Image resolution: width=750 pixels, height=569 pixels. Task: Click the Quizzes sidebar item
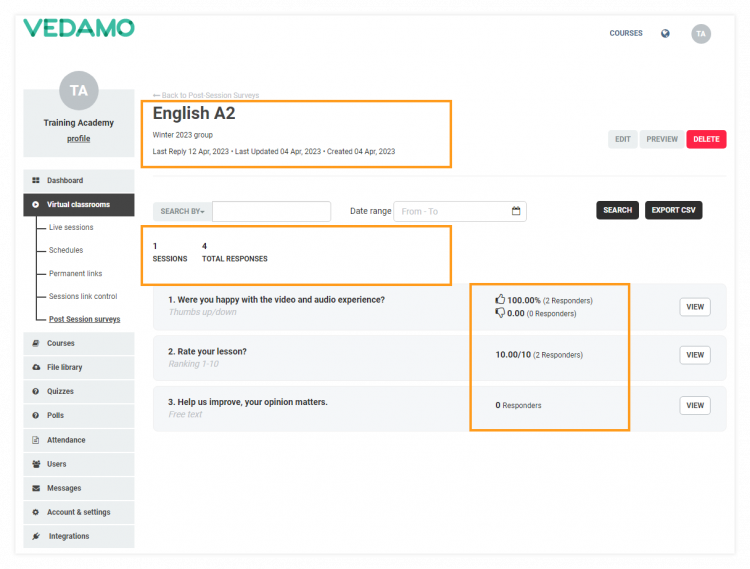[60, 391]
